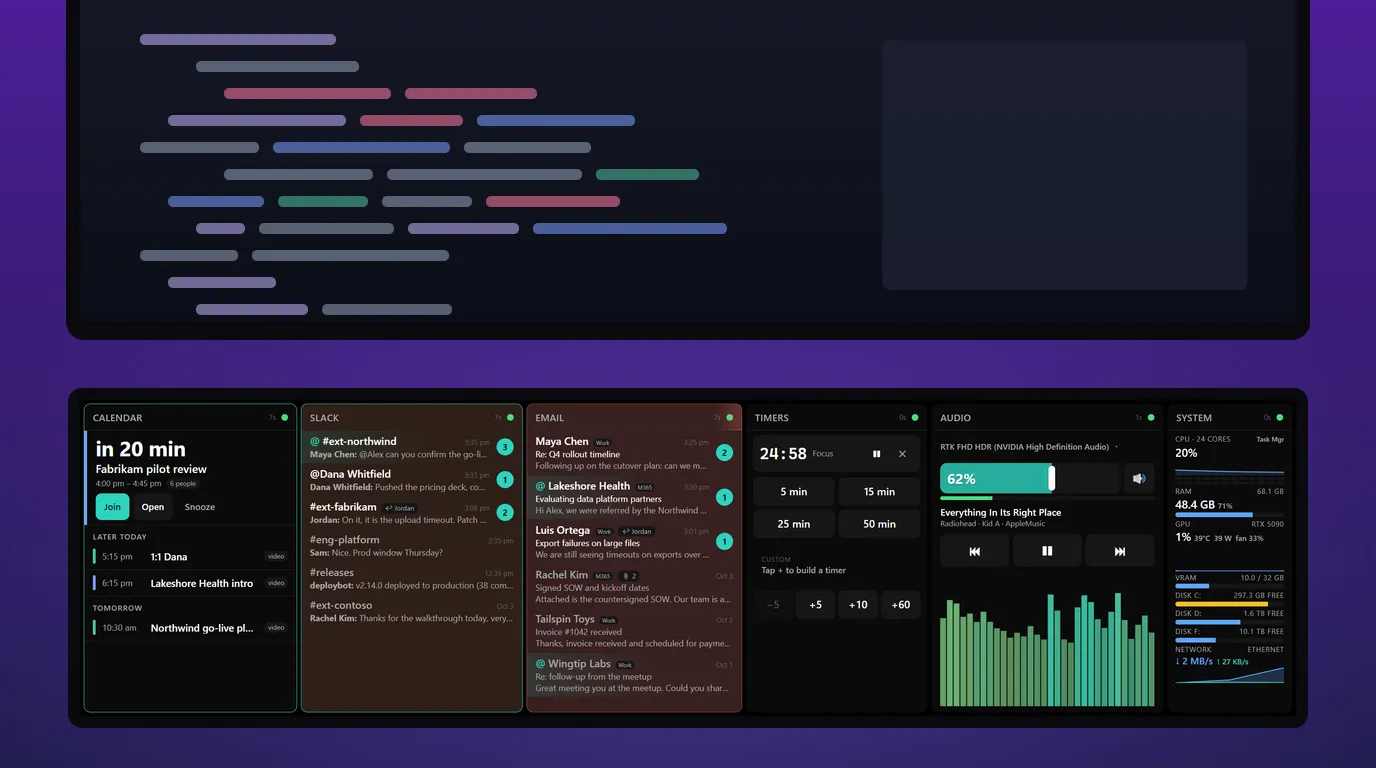Start a 50 min timer
Image resolution: width=1376 pixels, height=768 pixels.
pos(879,524)
